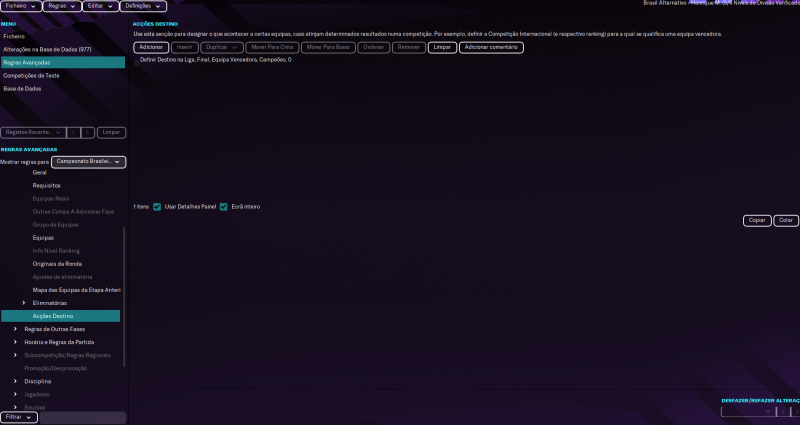Open the Campeonato Brasileiro rules dropdown
The height and width of the screenshot is (425, 800).
[x=89, y=161]
